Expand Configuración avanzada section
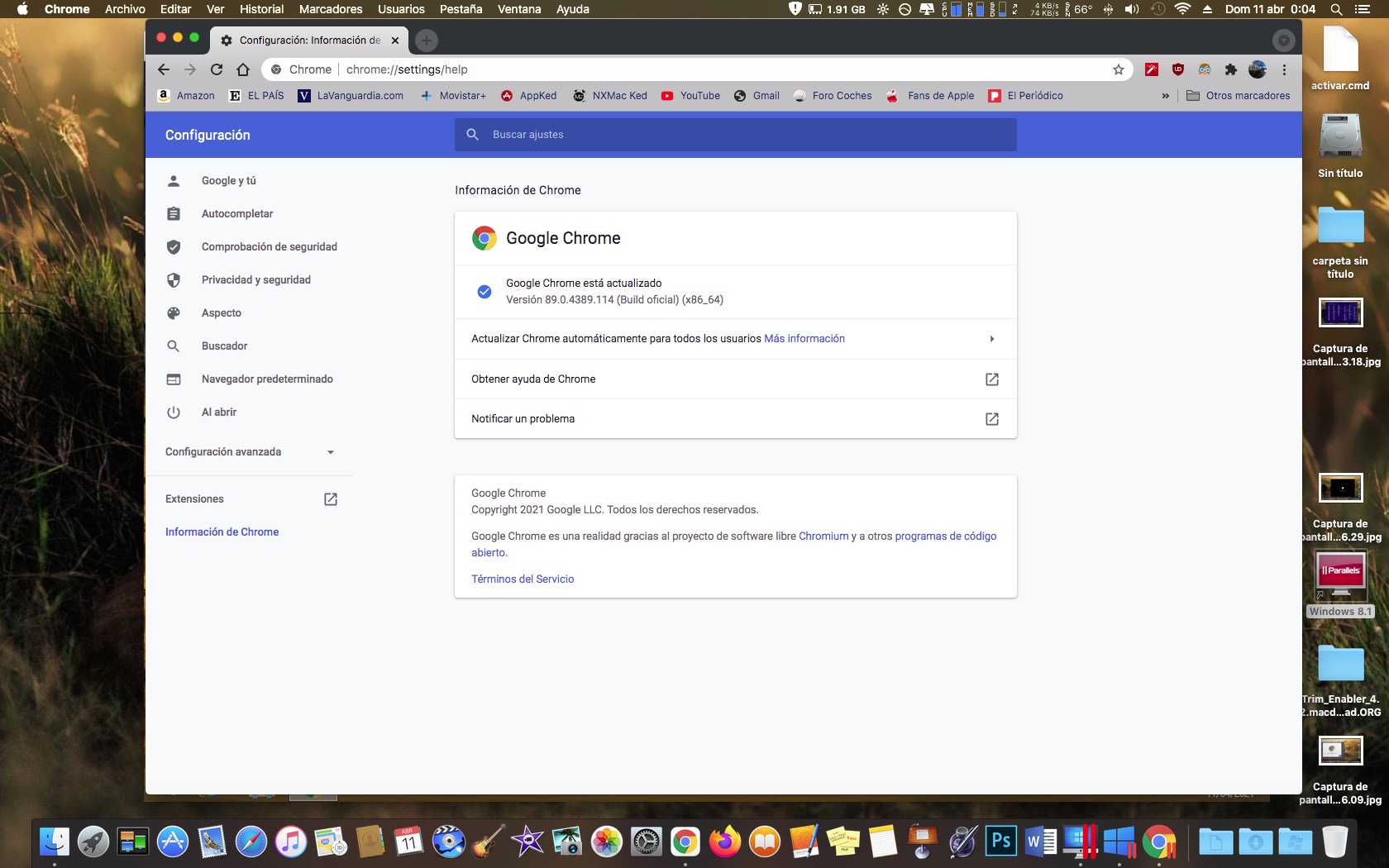The image size is (1389, 868). (x=249, y=452)
